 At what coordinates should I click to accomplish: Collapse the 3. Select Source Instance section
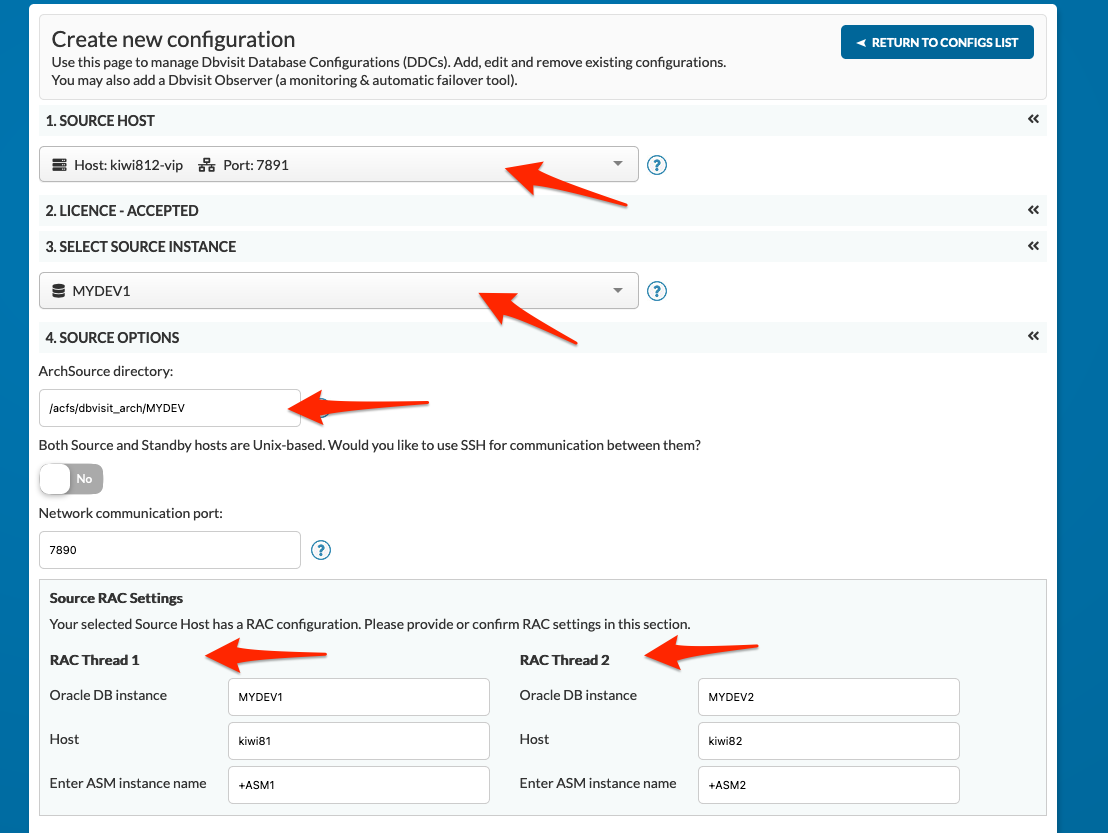pyautogui.click(x=1033, y=246)
